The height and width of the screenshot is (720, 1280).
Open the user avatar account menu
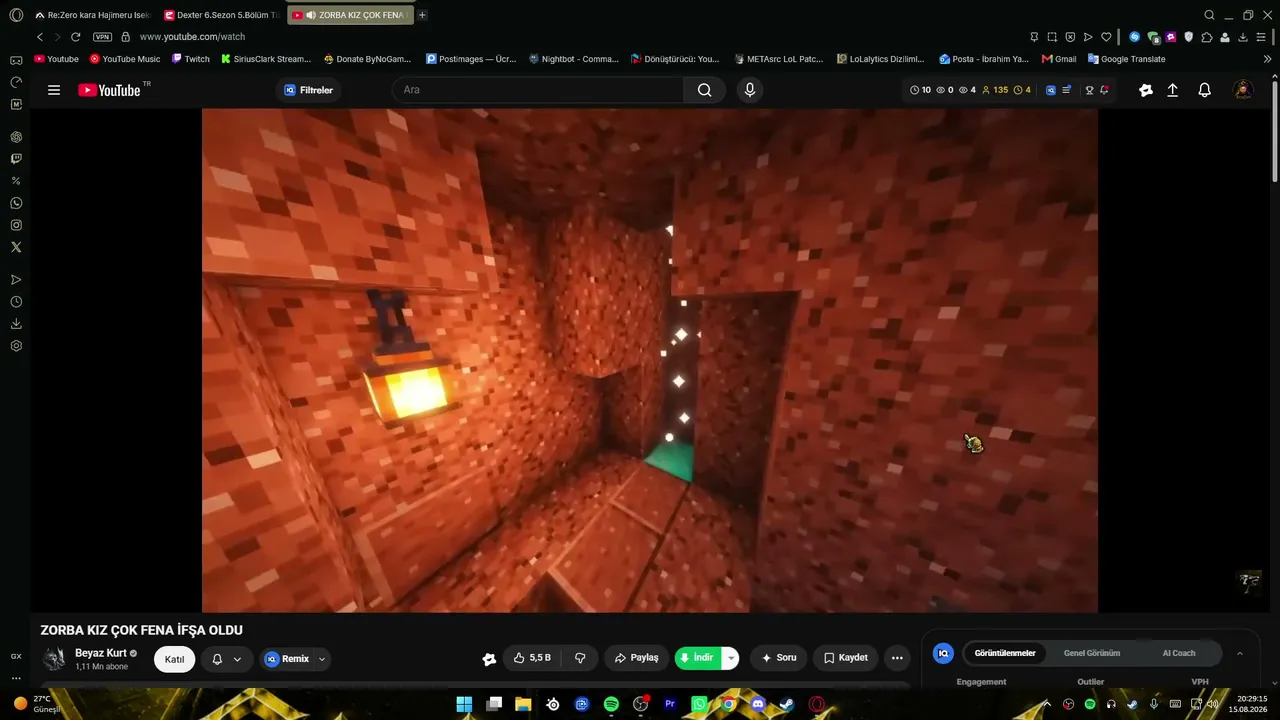pos(1243,90)
